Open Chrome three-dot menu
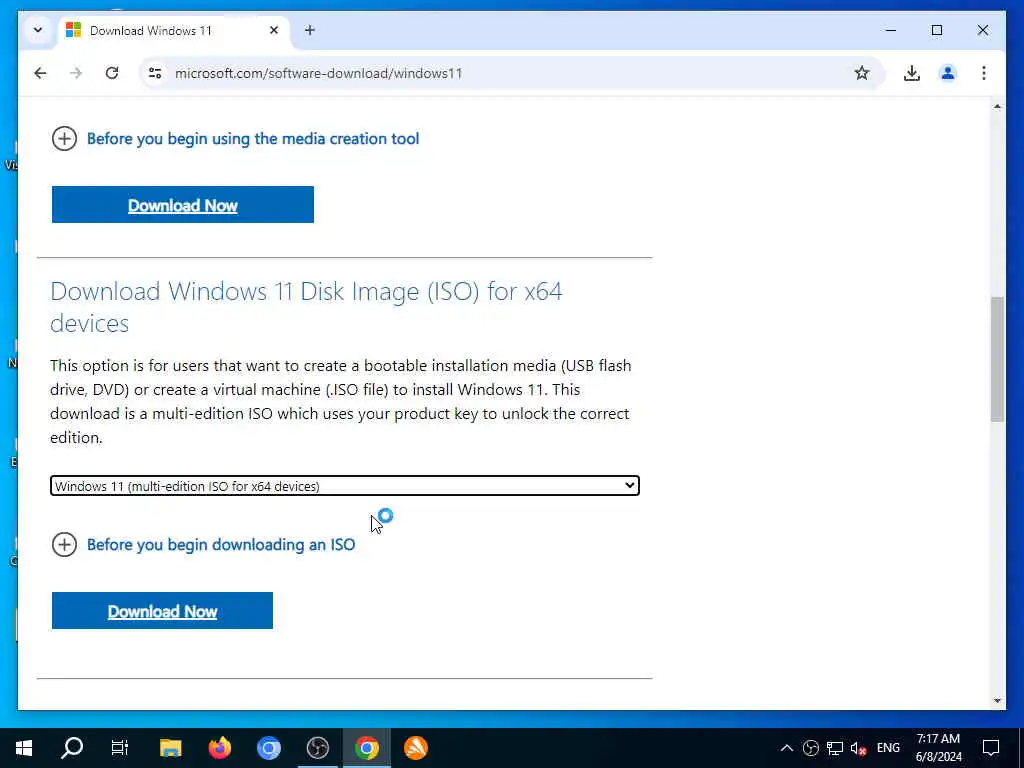This screenshot has height=768, width=1024. pyautogui.click(x=984, y=73)
